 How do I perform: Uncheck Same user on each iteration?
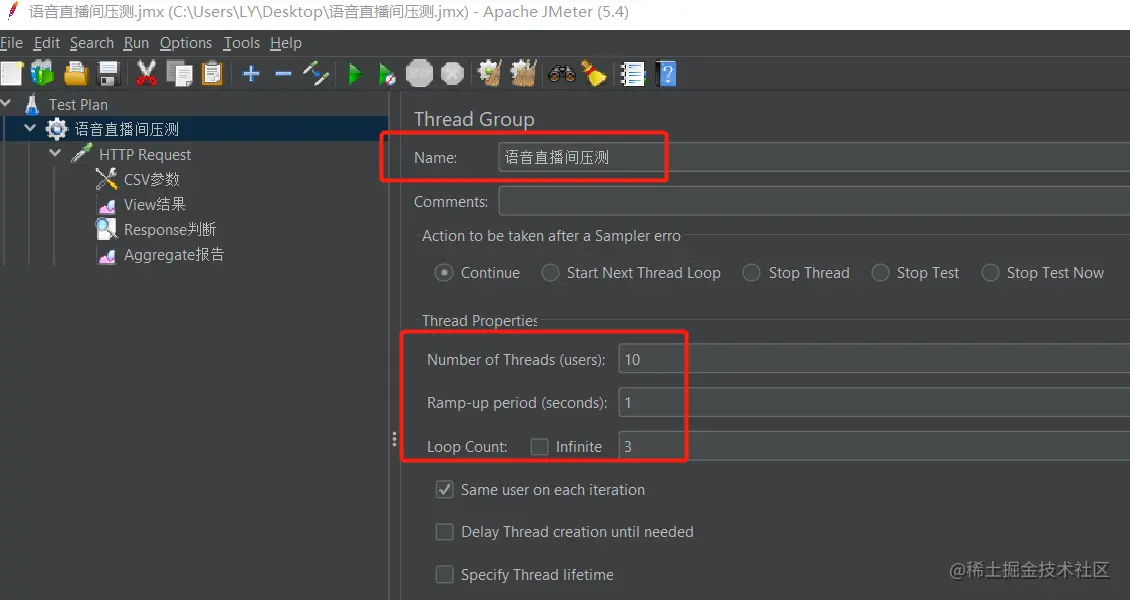coord(445,490)
